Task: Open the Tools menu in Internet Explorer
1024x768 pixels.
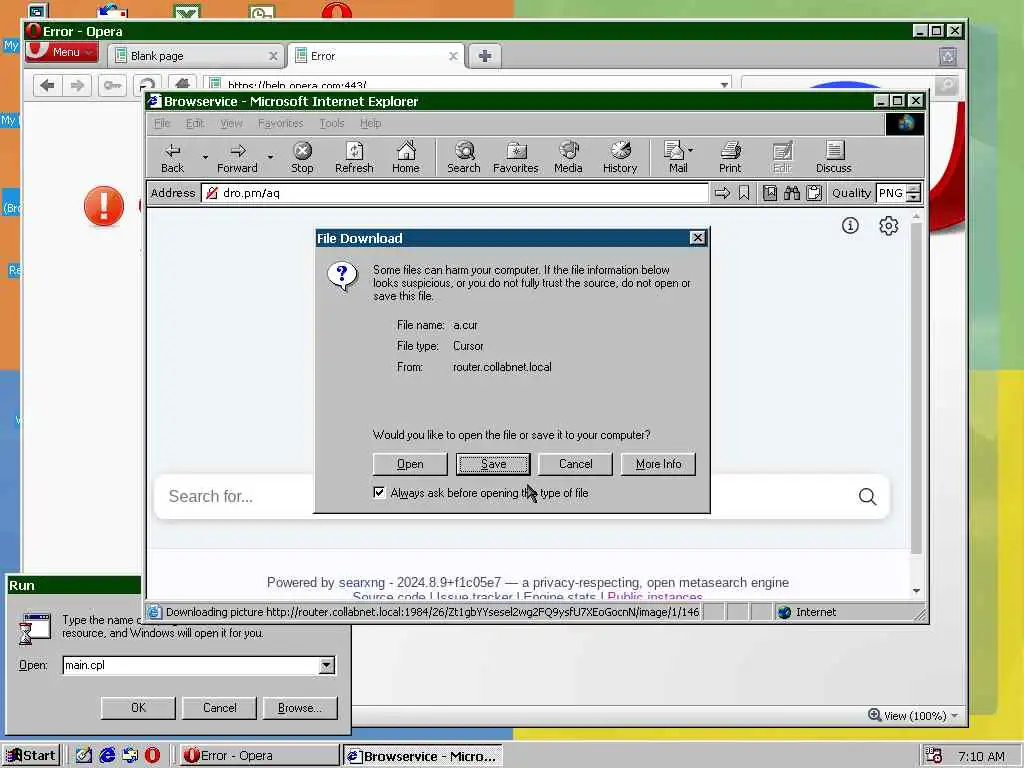Action: click(332, 123)
